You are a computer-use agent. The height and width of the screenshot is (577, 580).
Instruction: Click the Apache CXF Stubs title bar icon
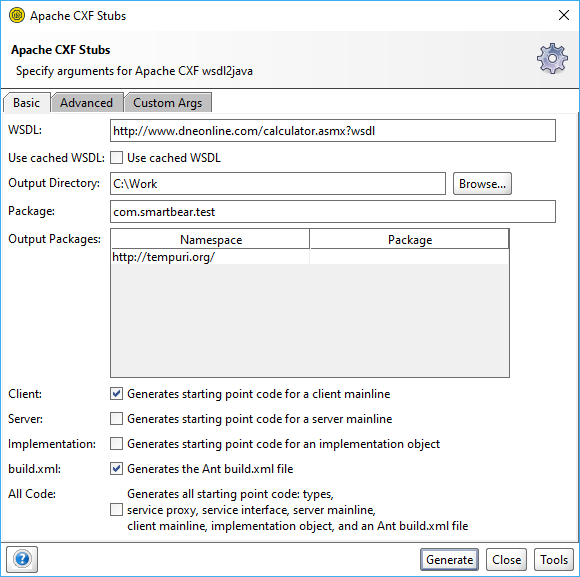tap(17, 16)
